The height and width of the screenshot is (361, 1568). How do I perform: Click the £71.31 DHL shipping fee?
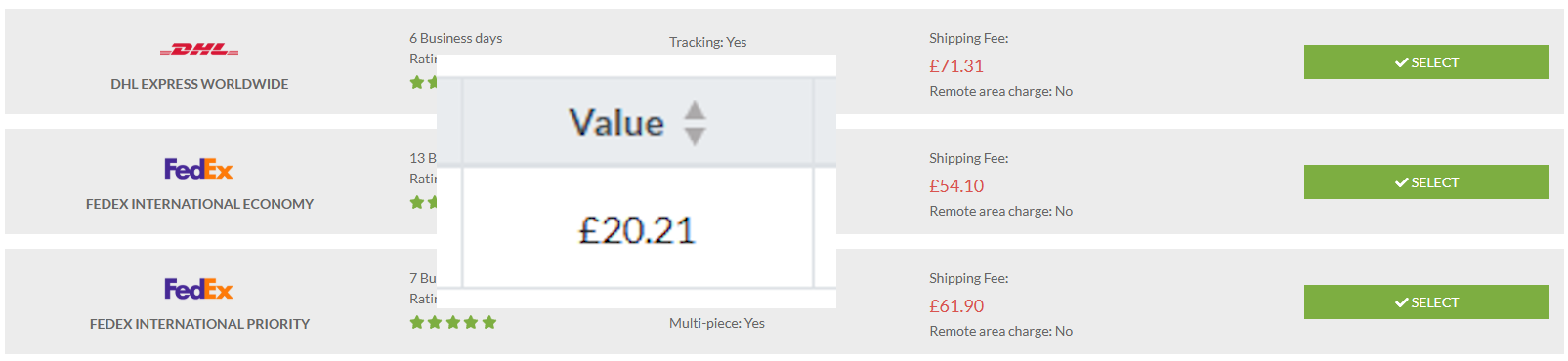coord(956,66)
